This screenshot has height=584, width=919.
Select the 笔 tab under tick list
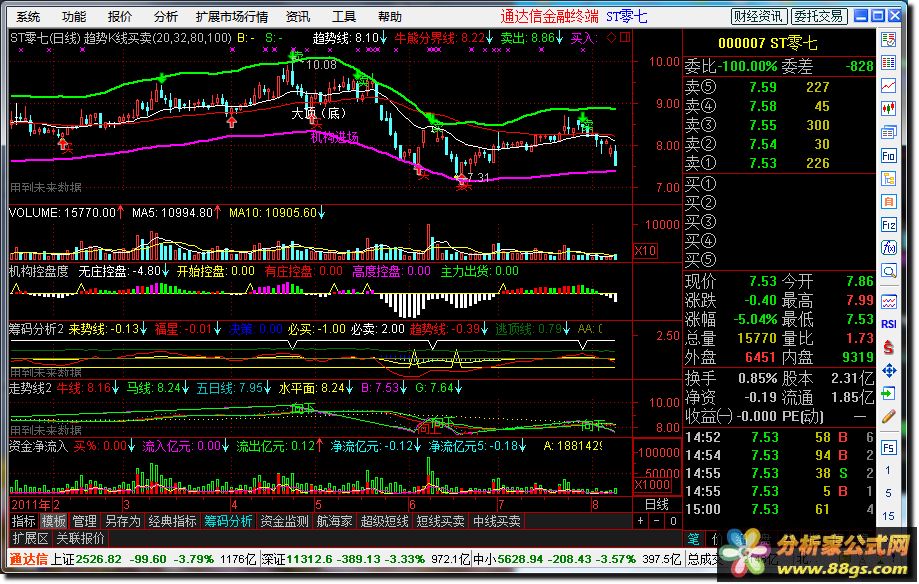click(693, 538)
